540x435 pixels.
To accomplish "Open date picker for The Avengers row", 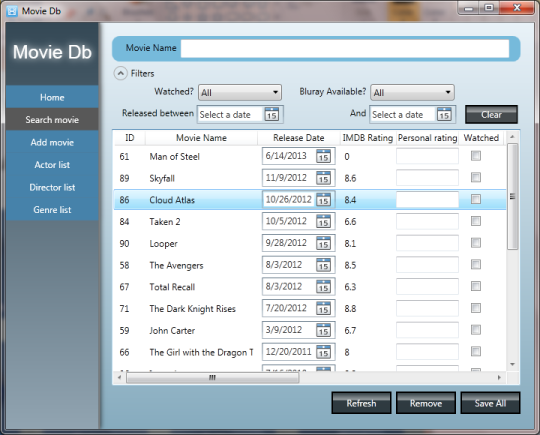I will tap(323, 265).
